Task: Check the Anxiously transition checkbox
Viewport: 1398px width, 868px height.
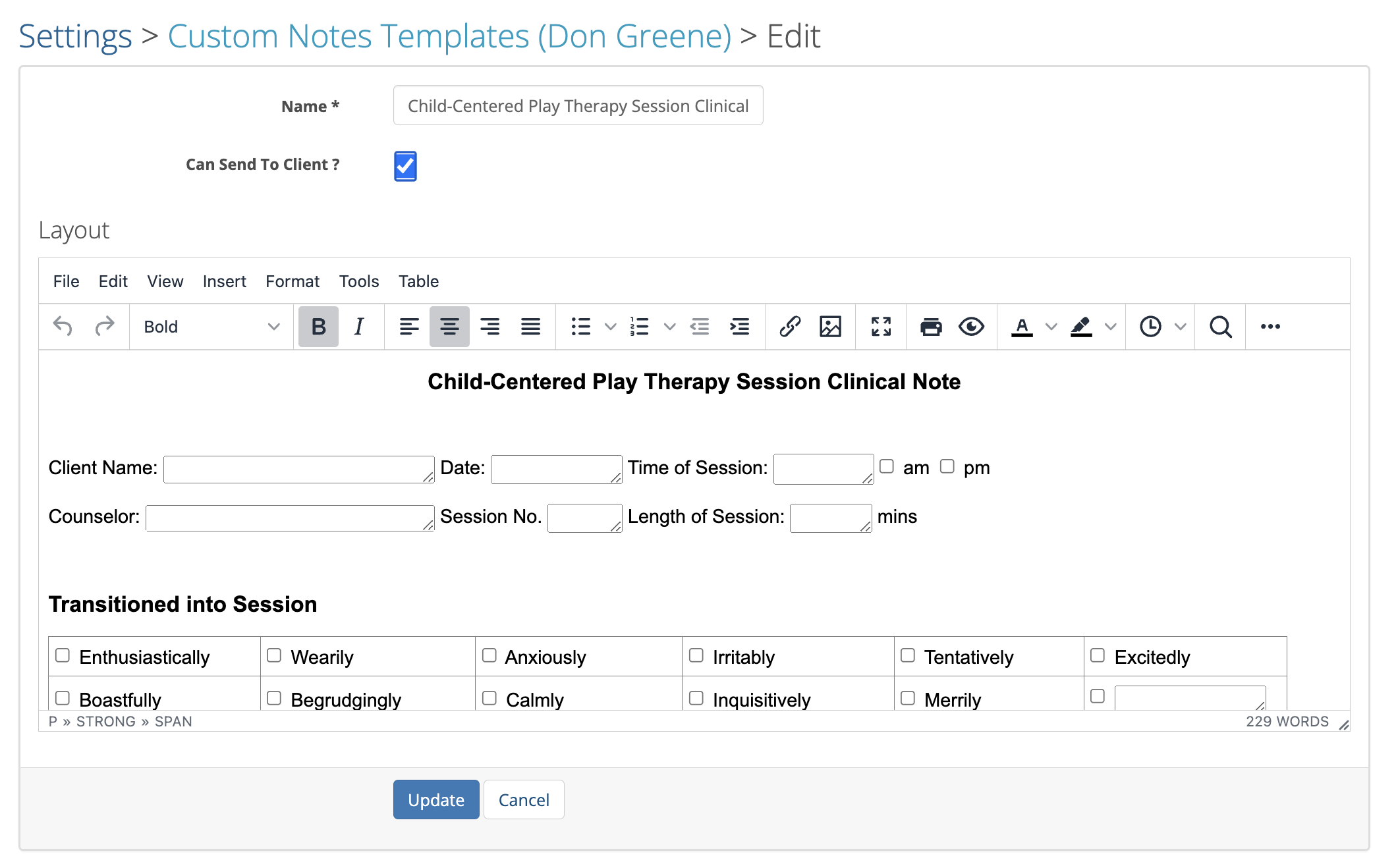Action: coord(489,655)
